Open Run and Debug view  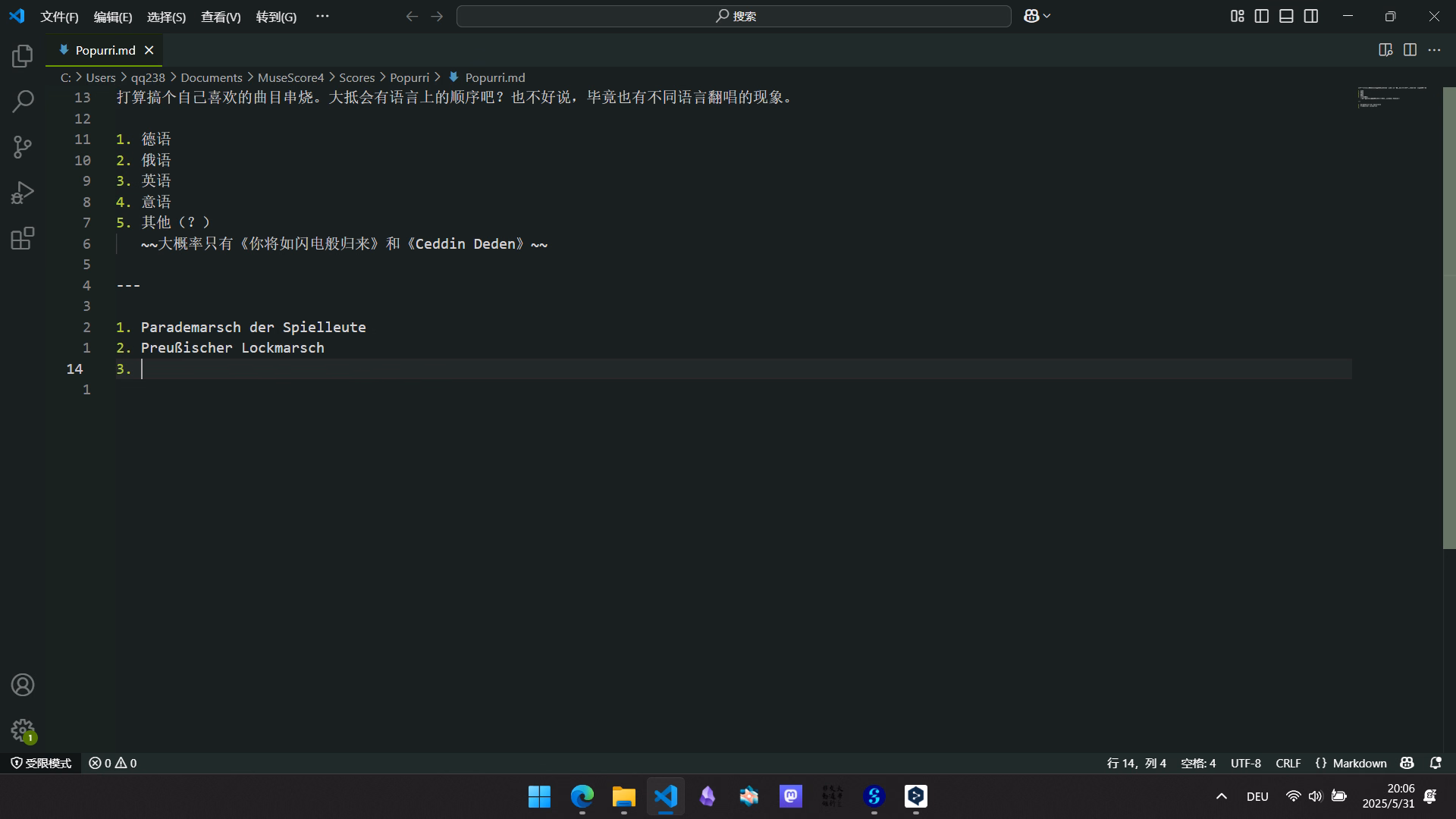click(23, 193)
